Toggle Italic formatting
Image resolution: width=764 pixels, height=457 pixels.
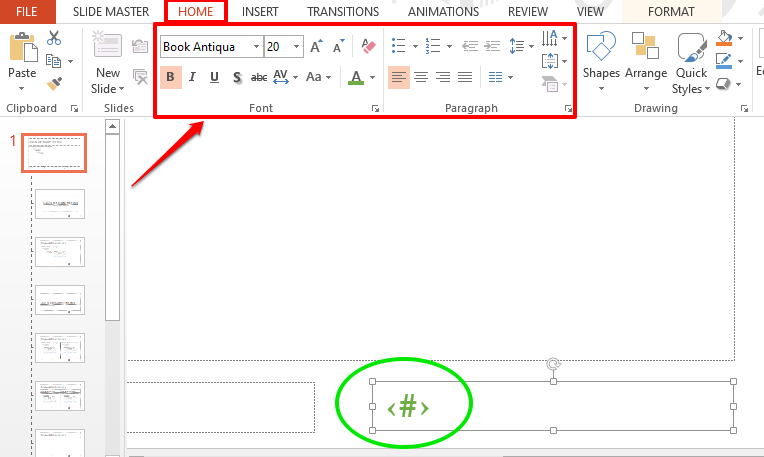pos(192,77)
